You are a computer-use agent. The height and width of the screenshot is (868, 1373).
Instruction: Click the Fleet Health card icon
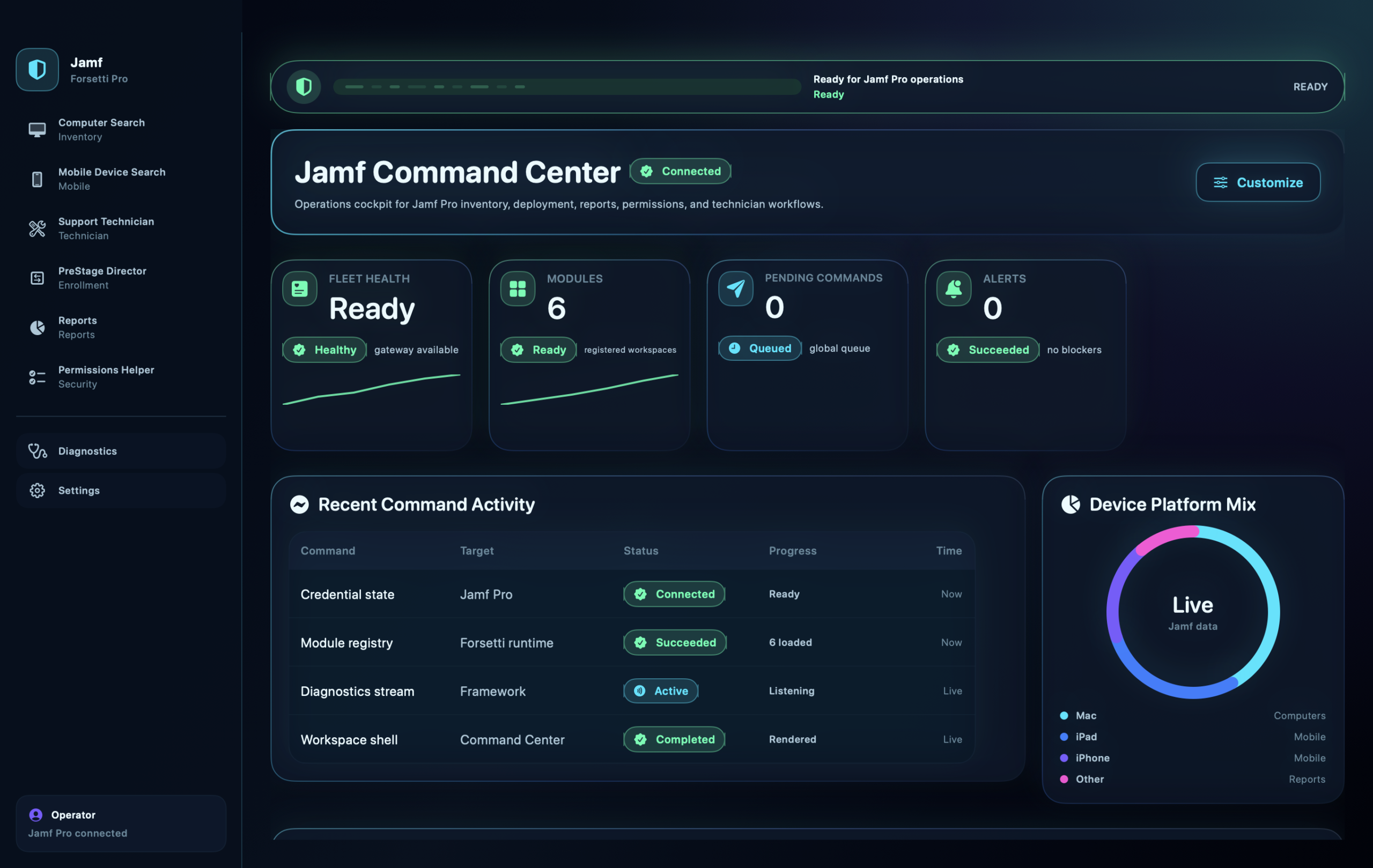(x=300, y=289)
